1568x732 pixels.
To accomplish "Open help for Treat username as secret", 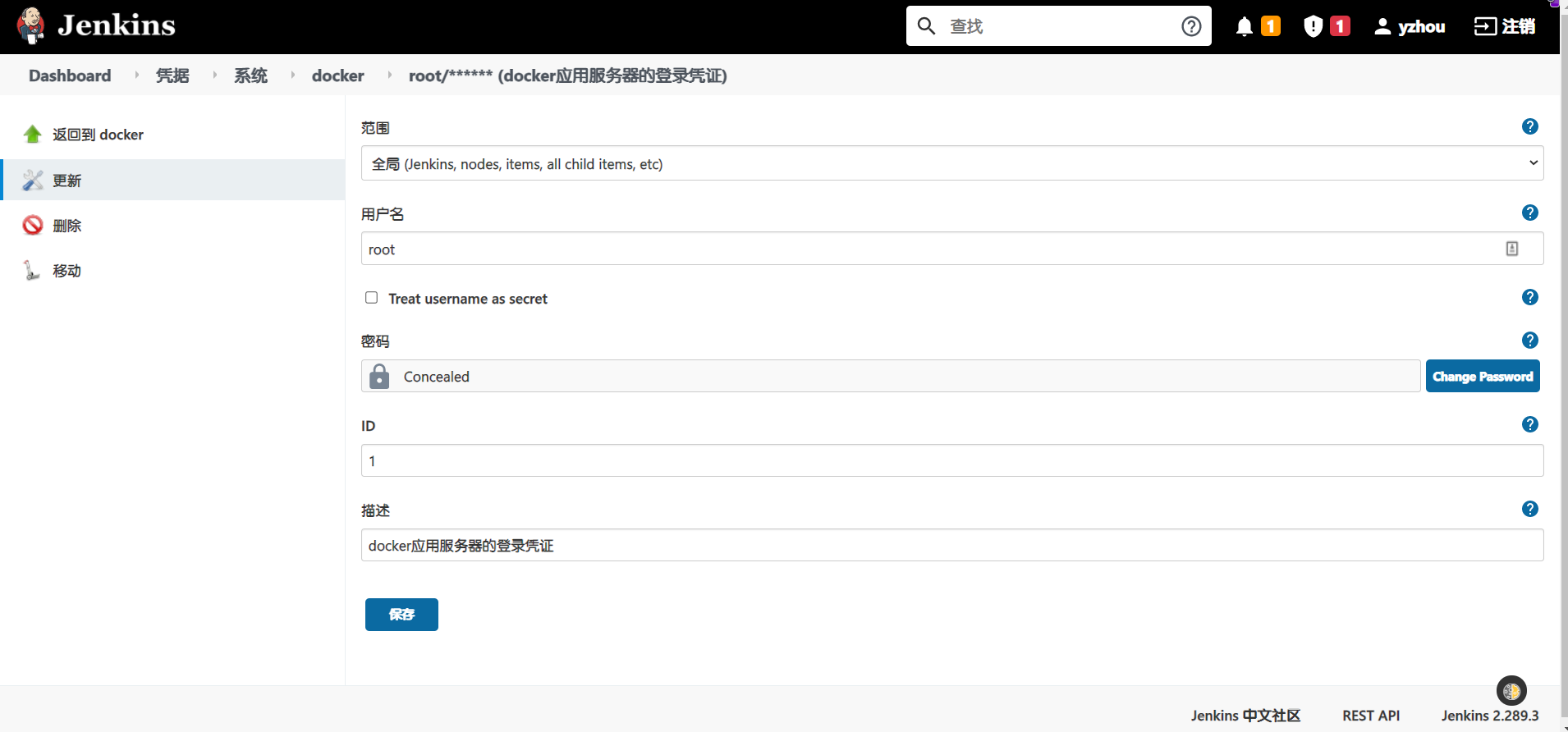I will coord(1530,297).
